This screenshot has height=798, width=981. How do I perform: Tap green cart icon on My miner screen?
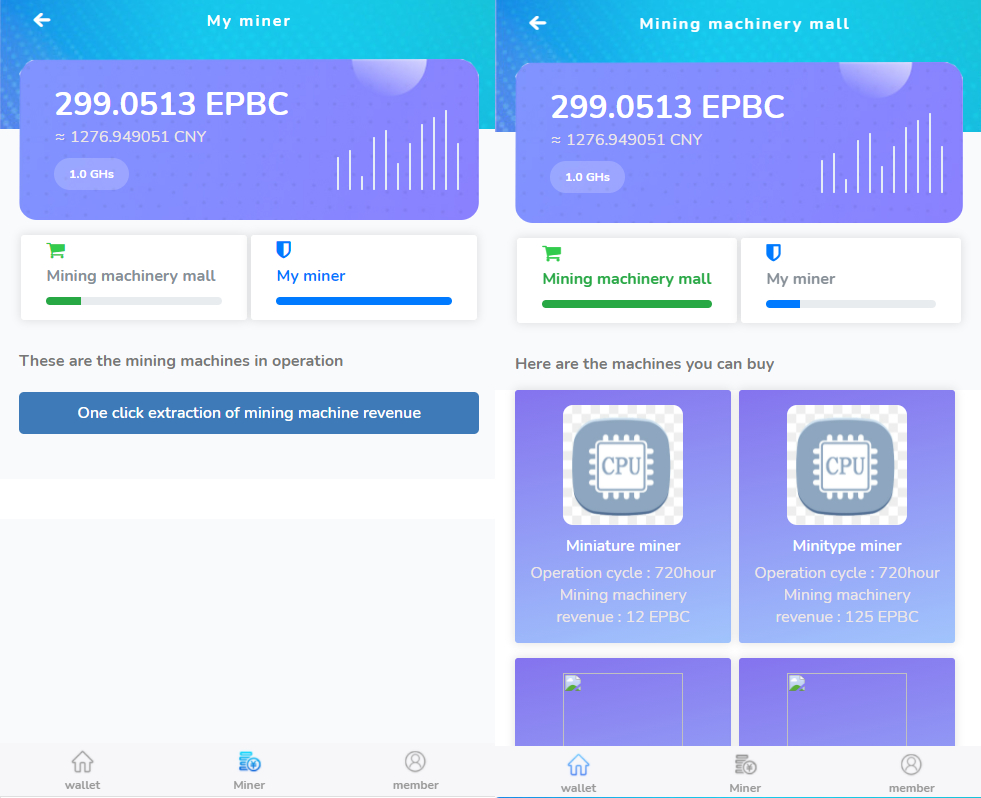click(x=56, y=251)
